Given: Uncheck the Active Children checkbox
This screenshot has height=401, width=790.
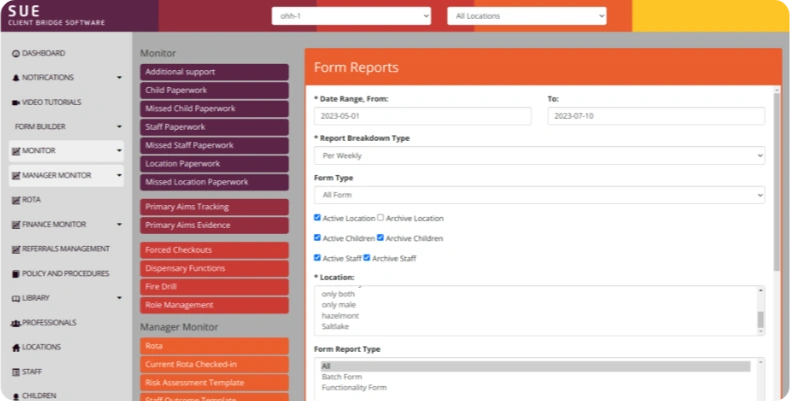Looking at the screenshot, I should coord(318,238).
